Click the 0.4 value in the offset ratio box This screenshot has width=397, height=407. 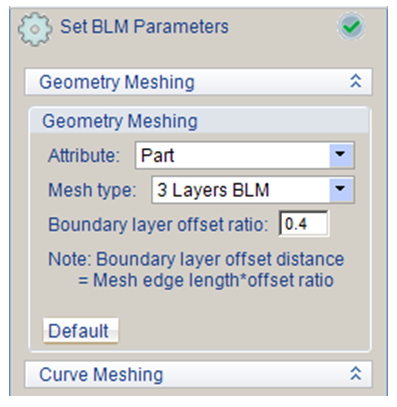point(296,224)
